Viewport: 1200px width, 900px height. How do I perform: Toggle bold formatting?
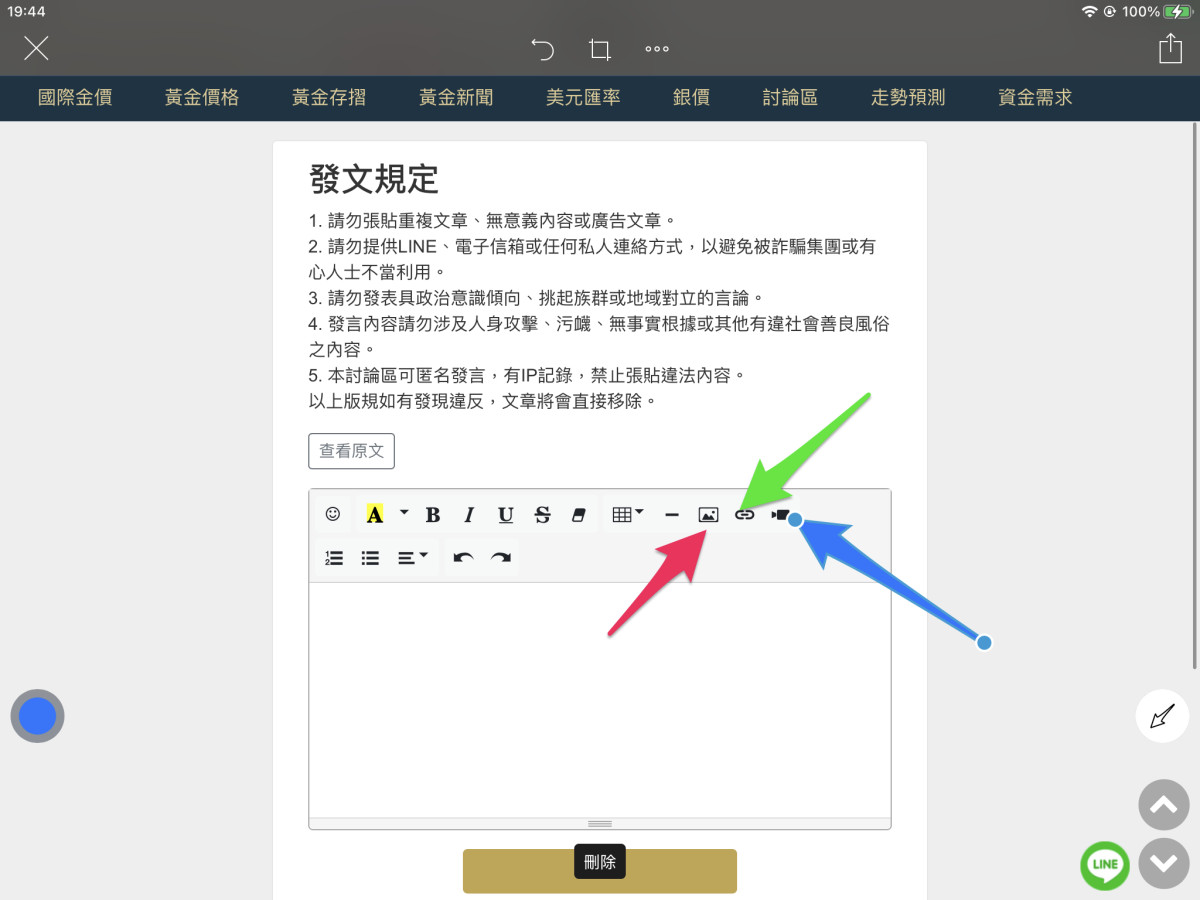(x=433, y=514)
